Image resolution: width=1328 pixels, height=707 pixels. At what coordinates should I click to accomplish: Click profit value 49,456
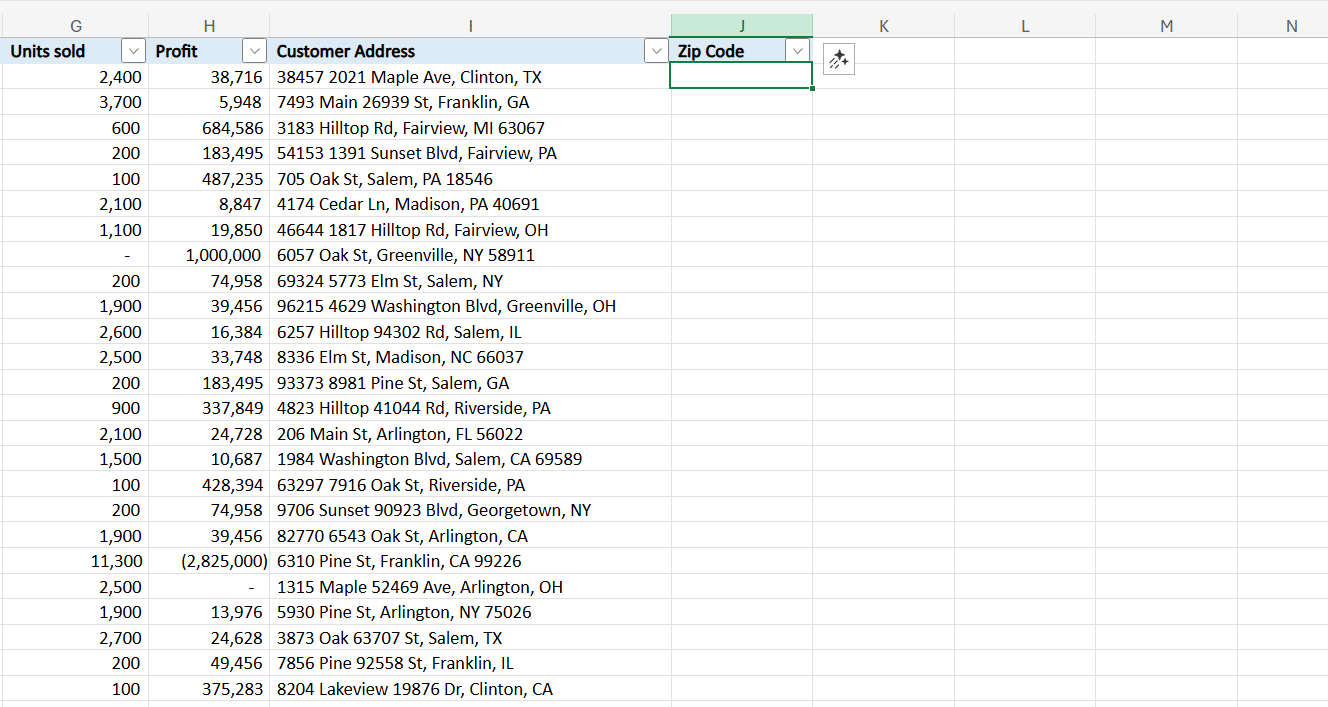point(209,663)
